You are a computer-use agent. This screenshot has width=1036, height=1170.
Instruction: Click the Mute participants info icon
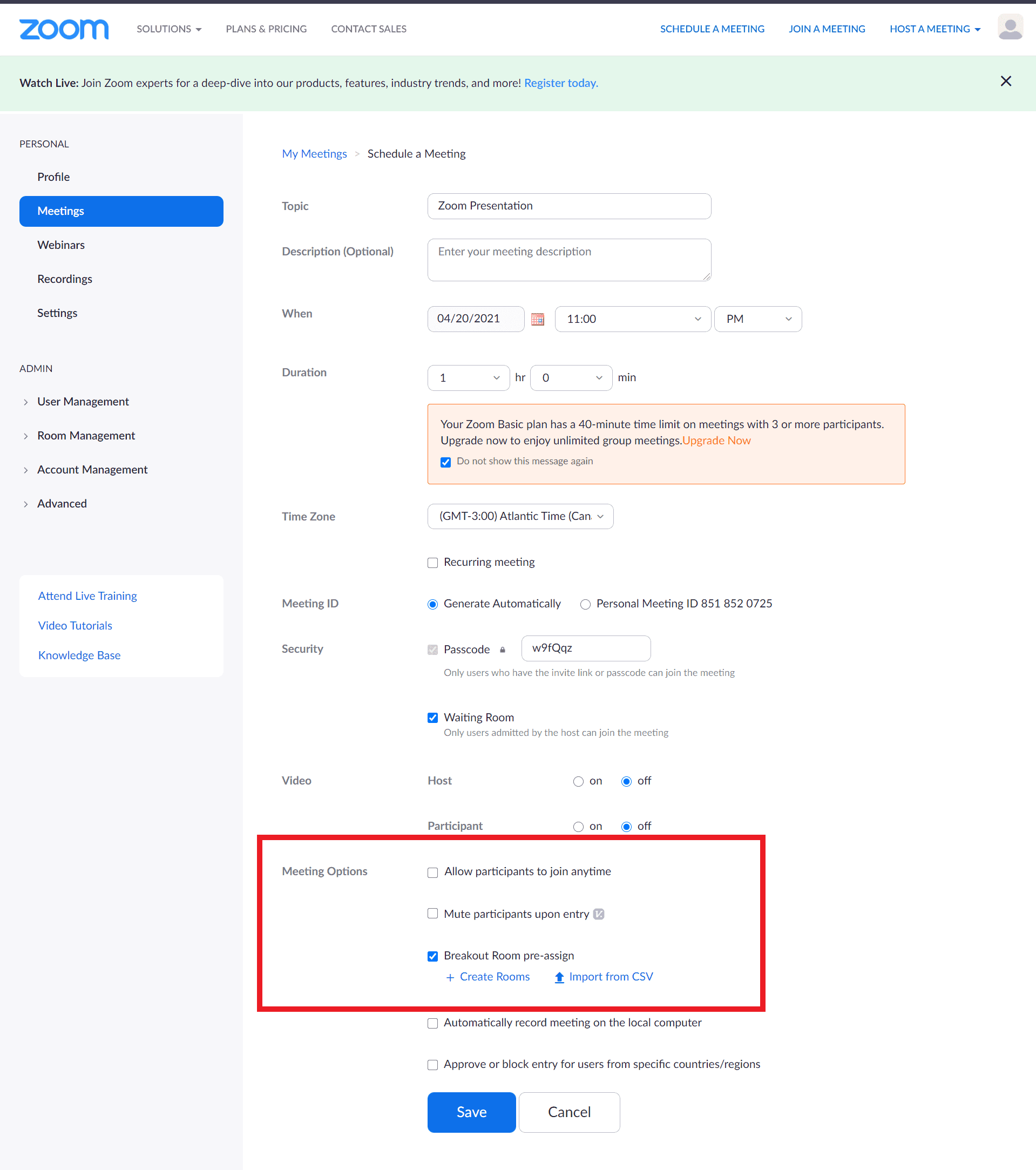(x=599, y=914)
